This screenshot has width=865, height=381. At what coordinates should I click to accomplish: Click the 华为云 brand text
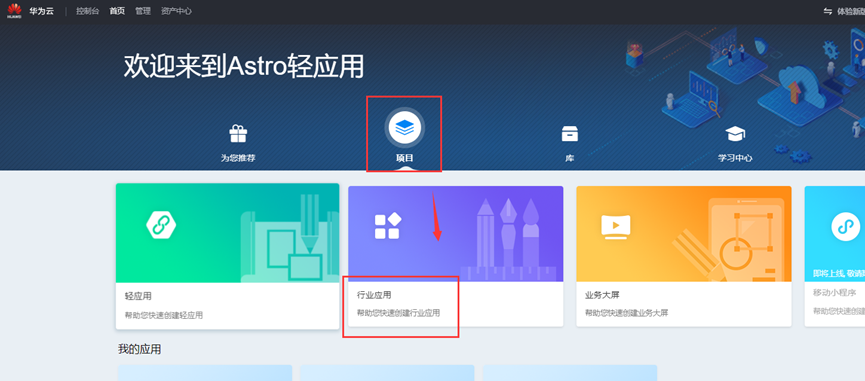click(x=42, y=11)
